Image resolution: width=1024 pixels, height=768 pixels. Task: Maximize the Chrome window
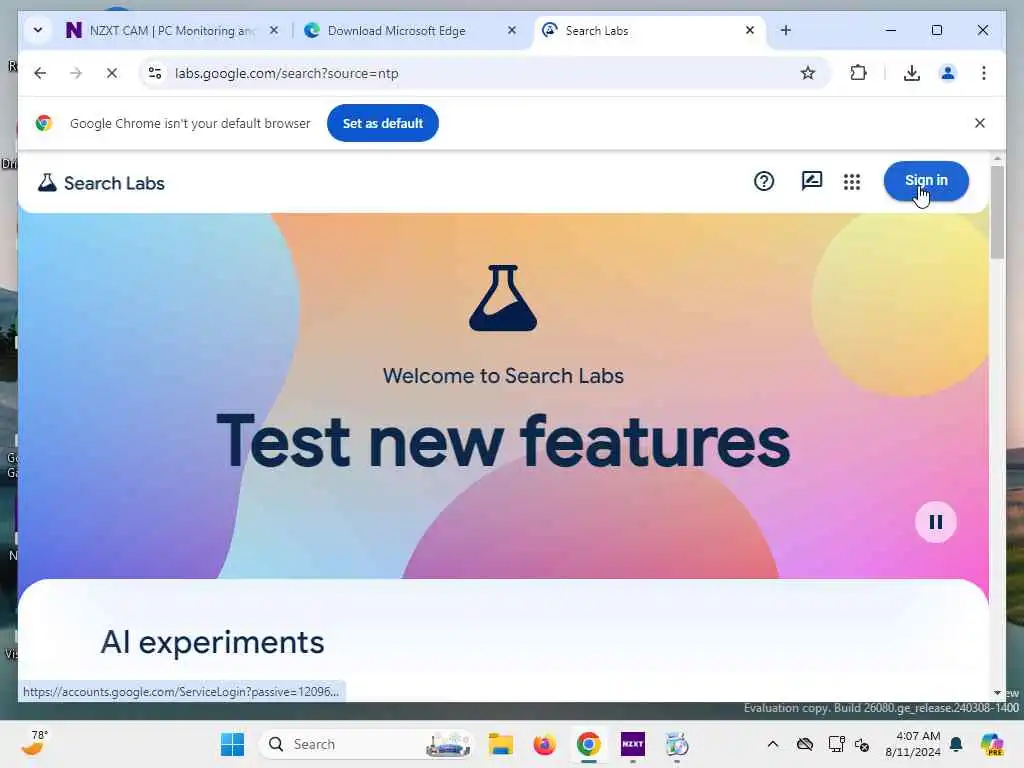pos(936,30)
